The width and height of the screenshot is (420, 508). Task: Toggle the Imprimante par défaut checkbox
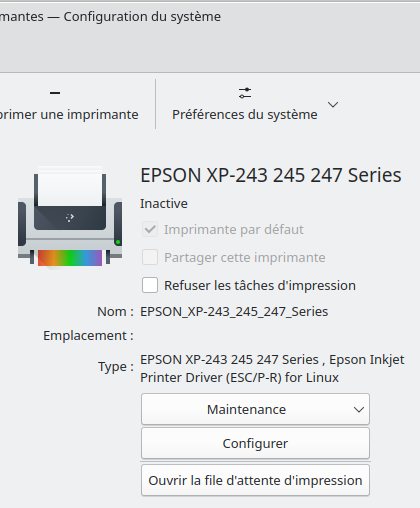click(x=150, y=229)
